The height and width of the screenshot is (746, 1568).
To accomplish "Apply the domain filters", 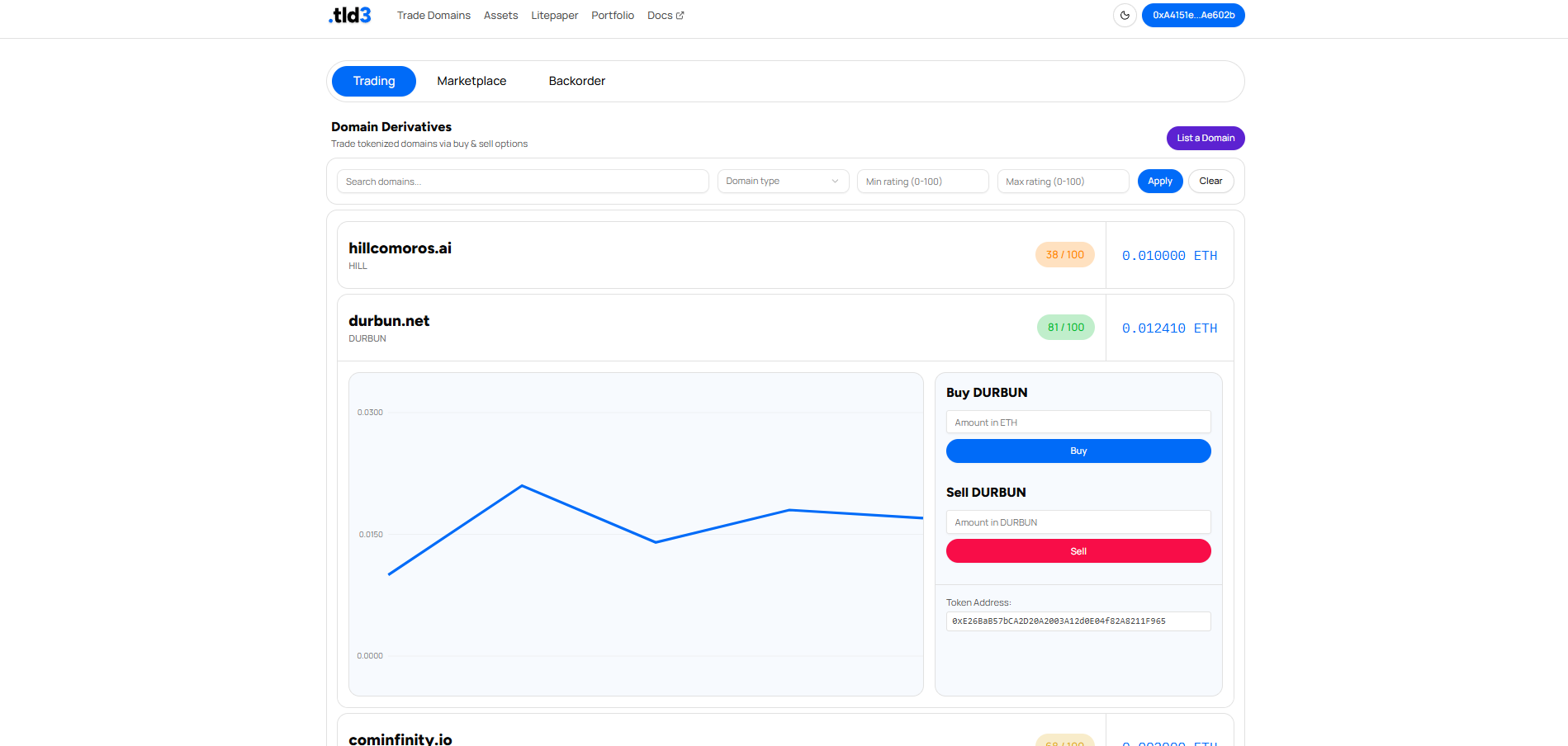I will [x=1159, y=182].
